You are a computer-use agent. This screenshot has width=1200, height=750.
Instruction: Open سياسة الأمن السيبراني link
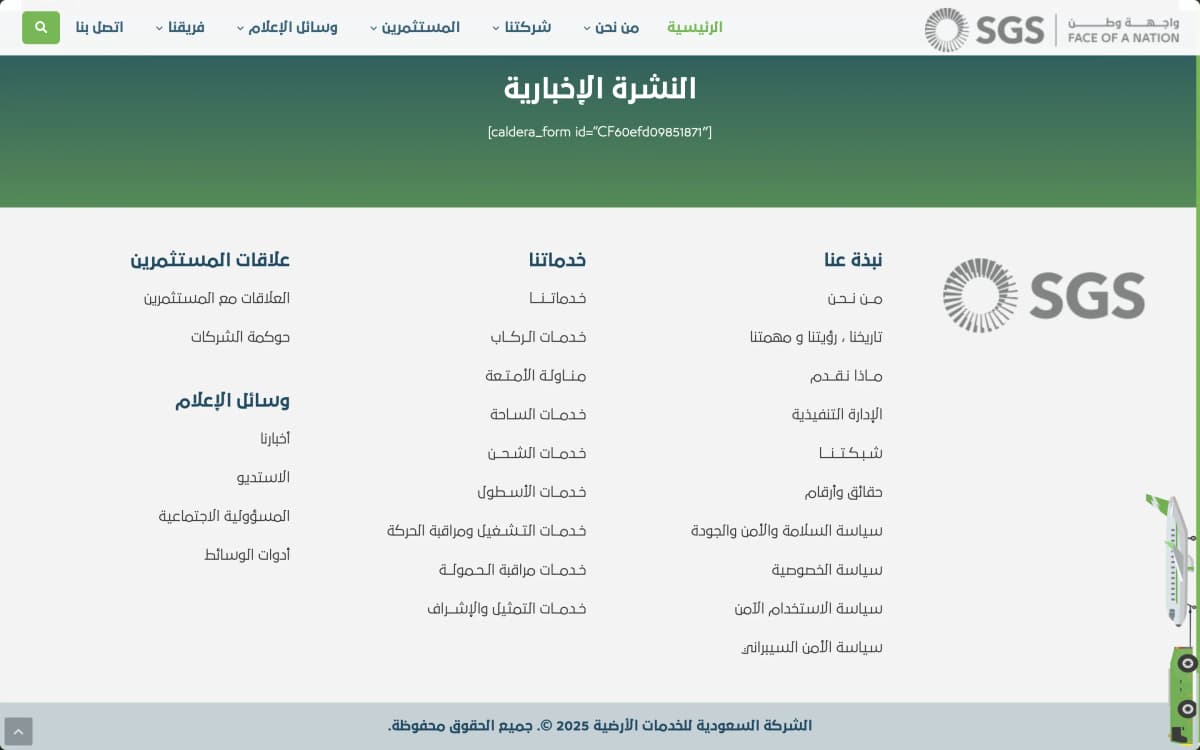[x=810, y=647]
